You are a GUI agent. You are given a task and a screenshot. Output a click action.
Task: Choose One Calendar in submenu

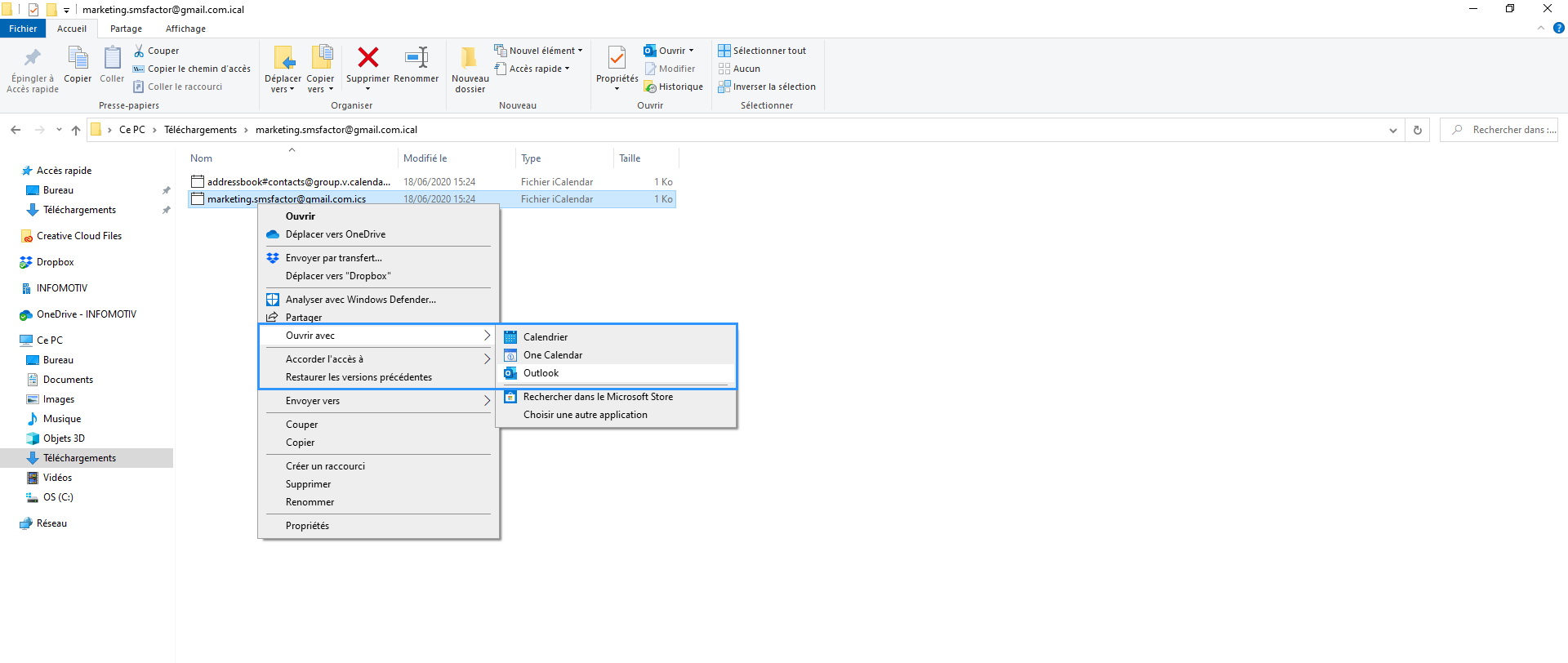(617, 355)
